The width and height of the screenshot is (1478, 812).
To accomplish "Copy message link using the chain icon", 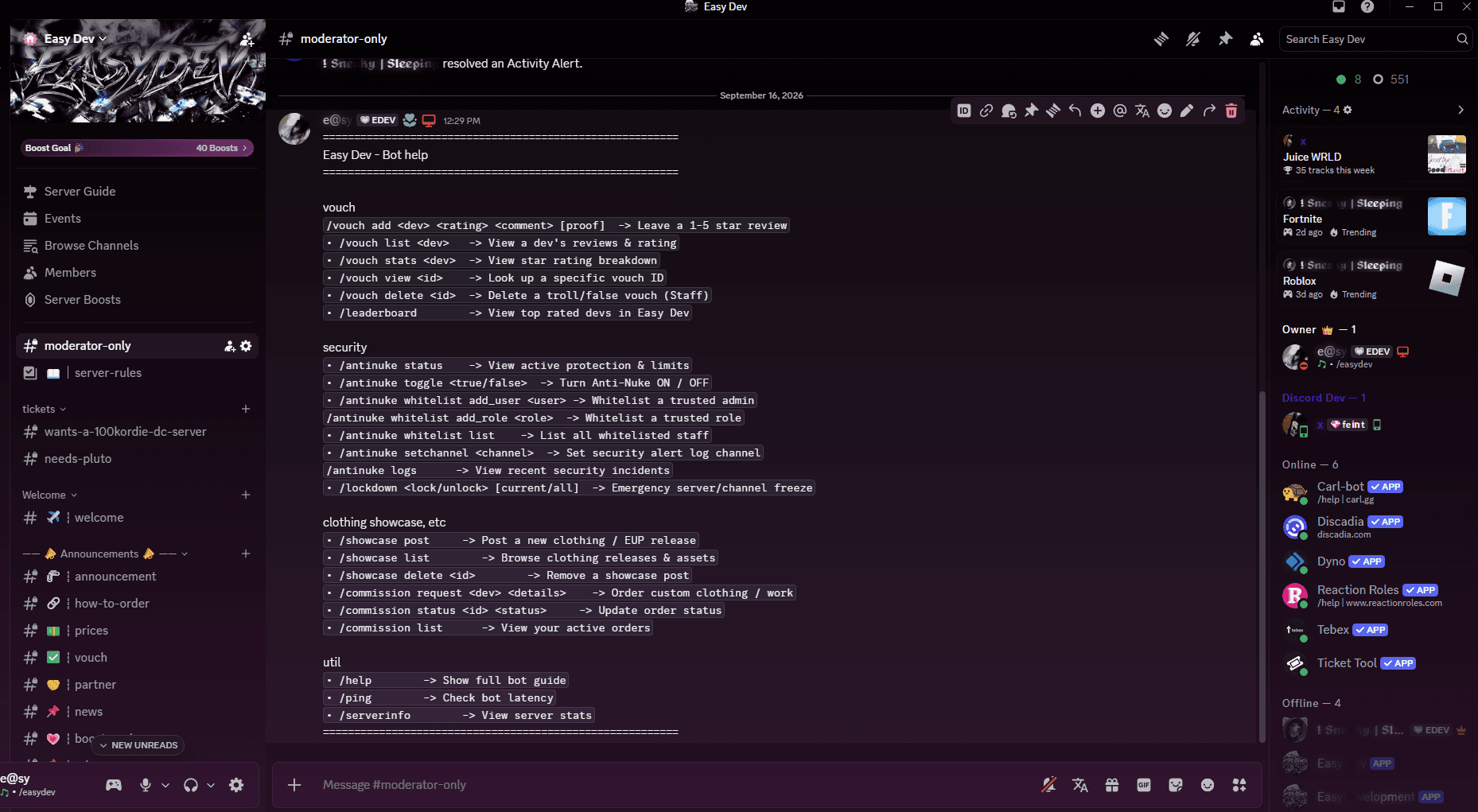I will pos(986,111).
